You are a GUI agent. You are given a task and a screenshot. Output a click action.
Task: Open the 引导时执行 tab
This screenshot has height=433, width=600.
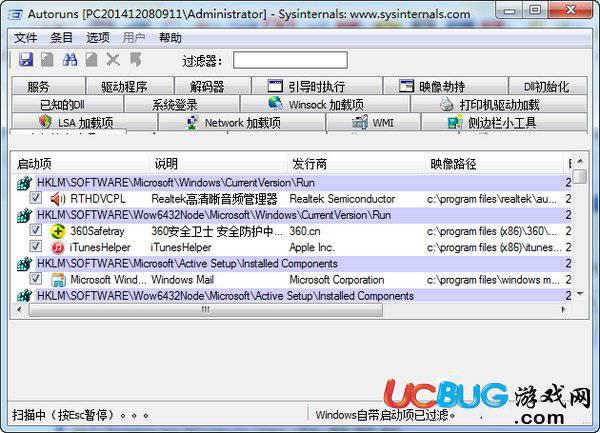tap(317, 86)
